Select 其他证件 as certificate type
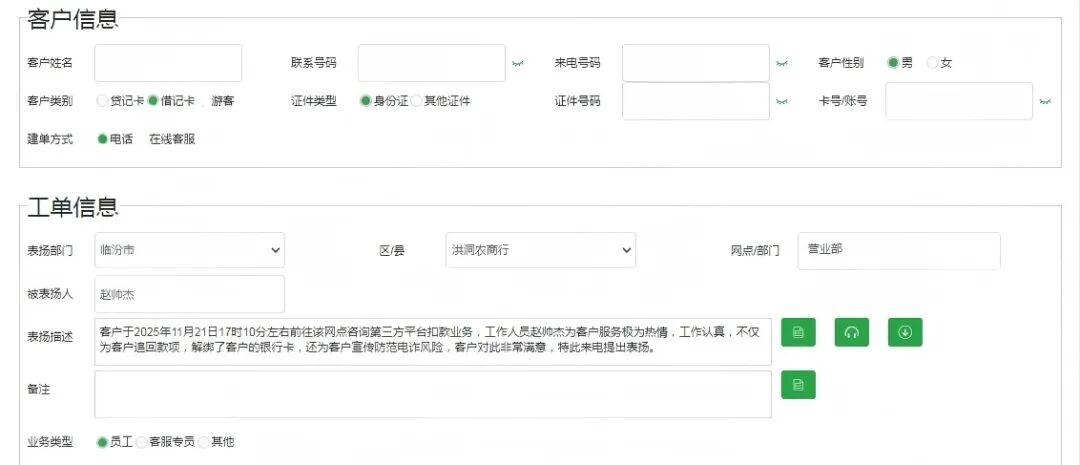This screenshot has width=1080, height=465. coord(417,101)
